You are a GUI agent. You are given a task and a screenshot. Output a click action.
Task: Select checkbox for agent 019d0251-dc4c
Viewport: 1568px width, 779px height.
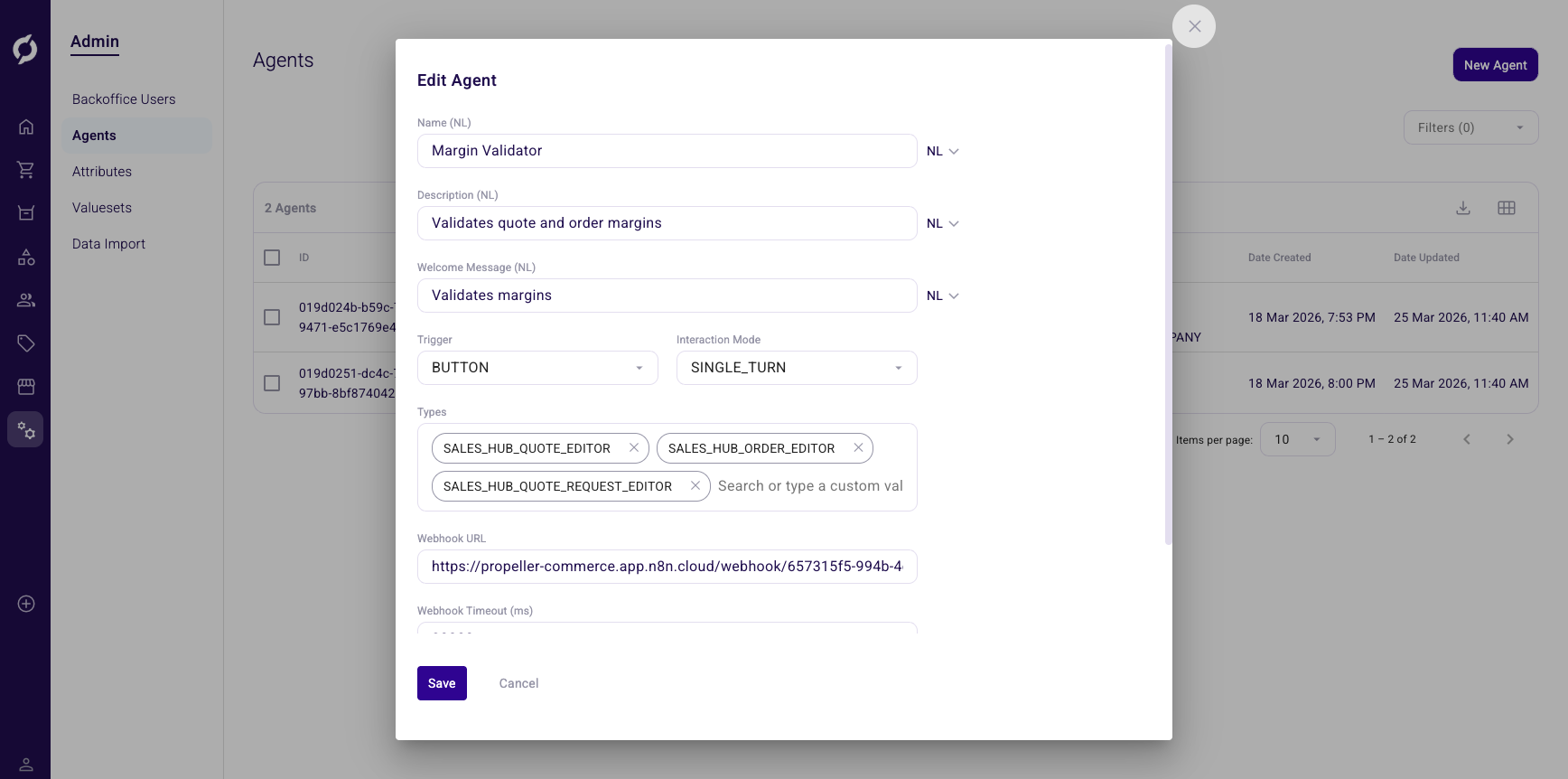point(272,383)
